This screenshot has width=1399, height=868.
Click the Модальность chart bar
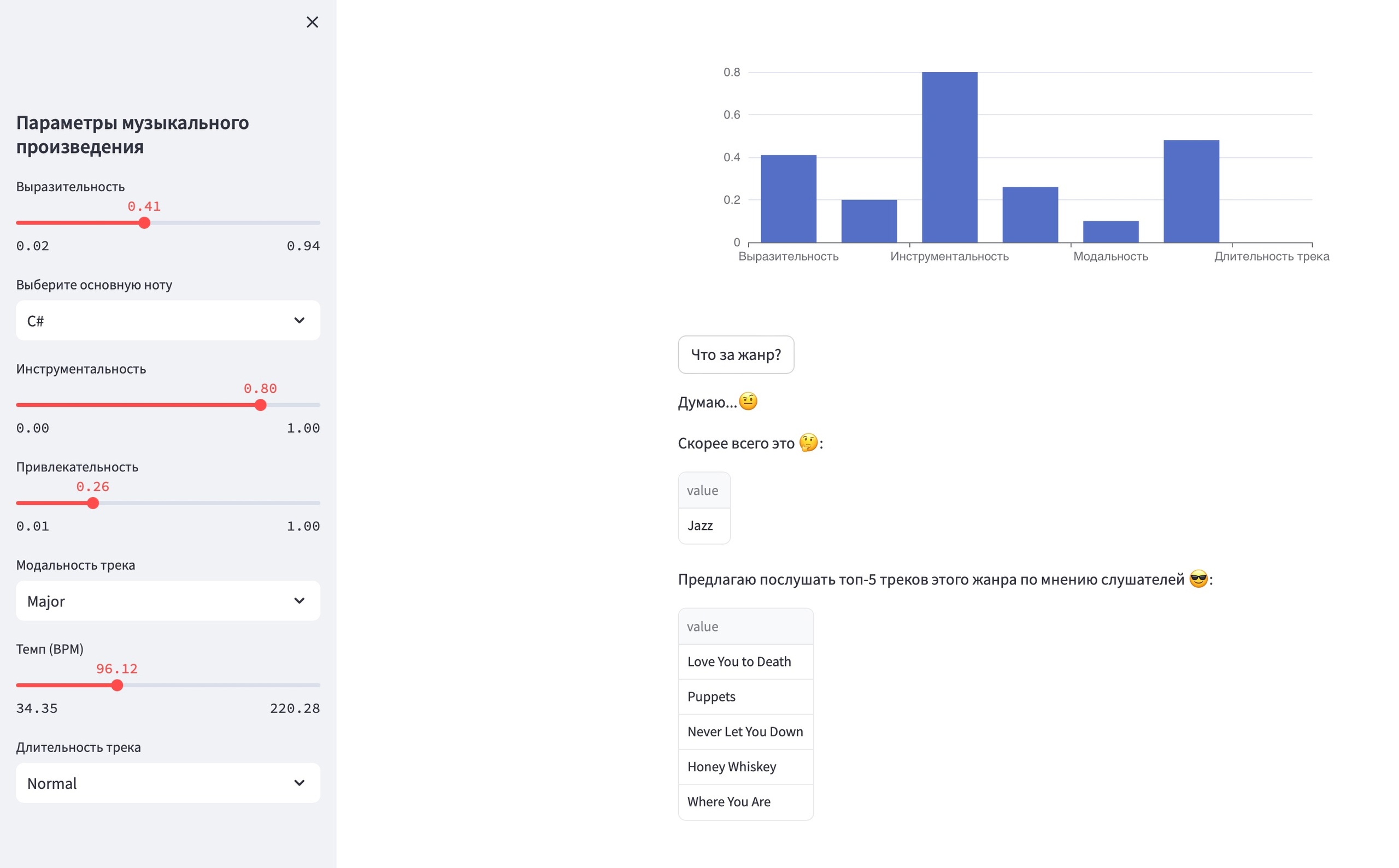(1110, 232)
